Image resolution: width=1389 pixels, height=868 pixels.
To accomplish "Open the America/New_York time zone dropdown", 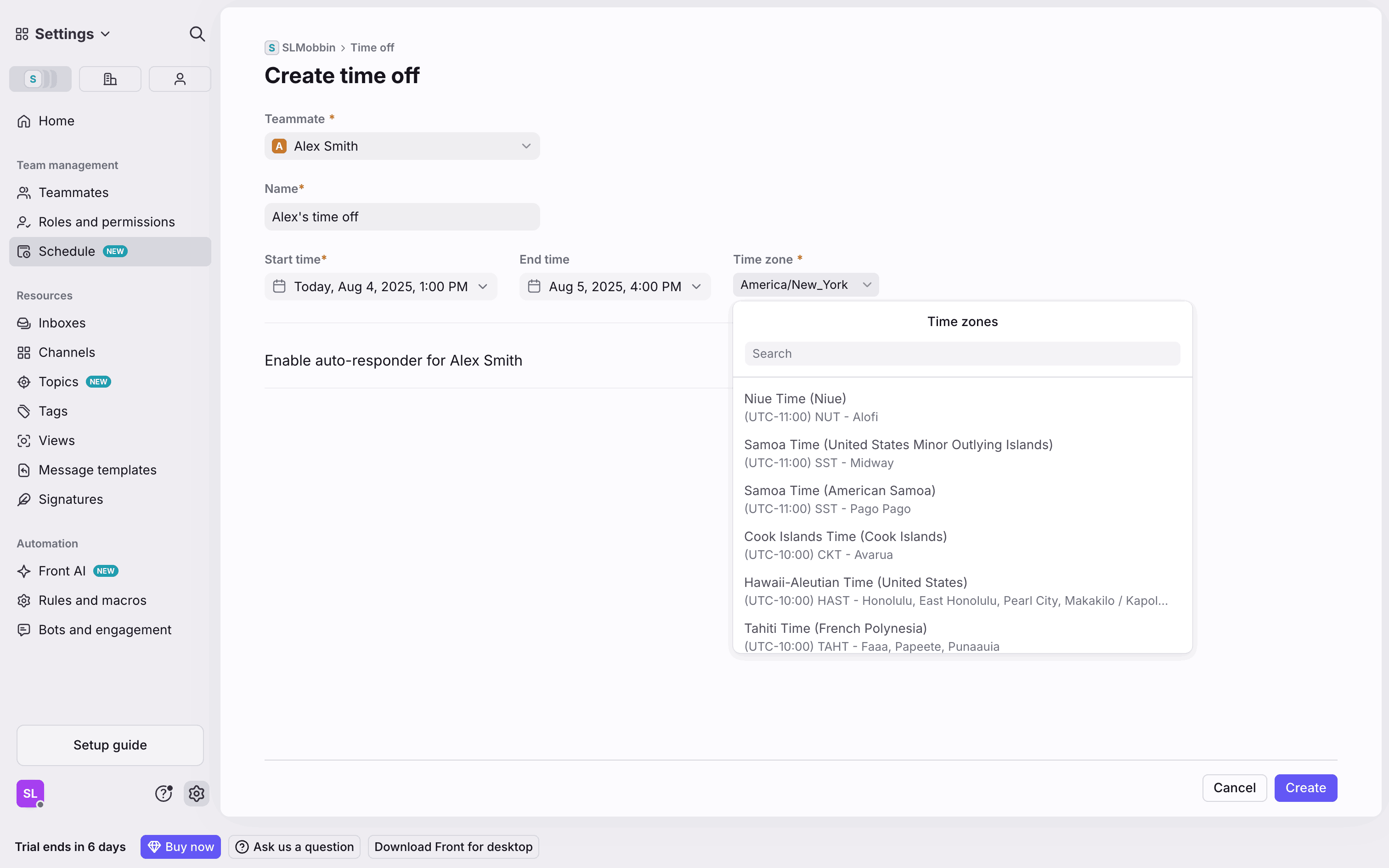I will pos(805,285).
